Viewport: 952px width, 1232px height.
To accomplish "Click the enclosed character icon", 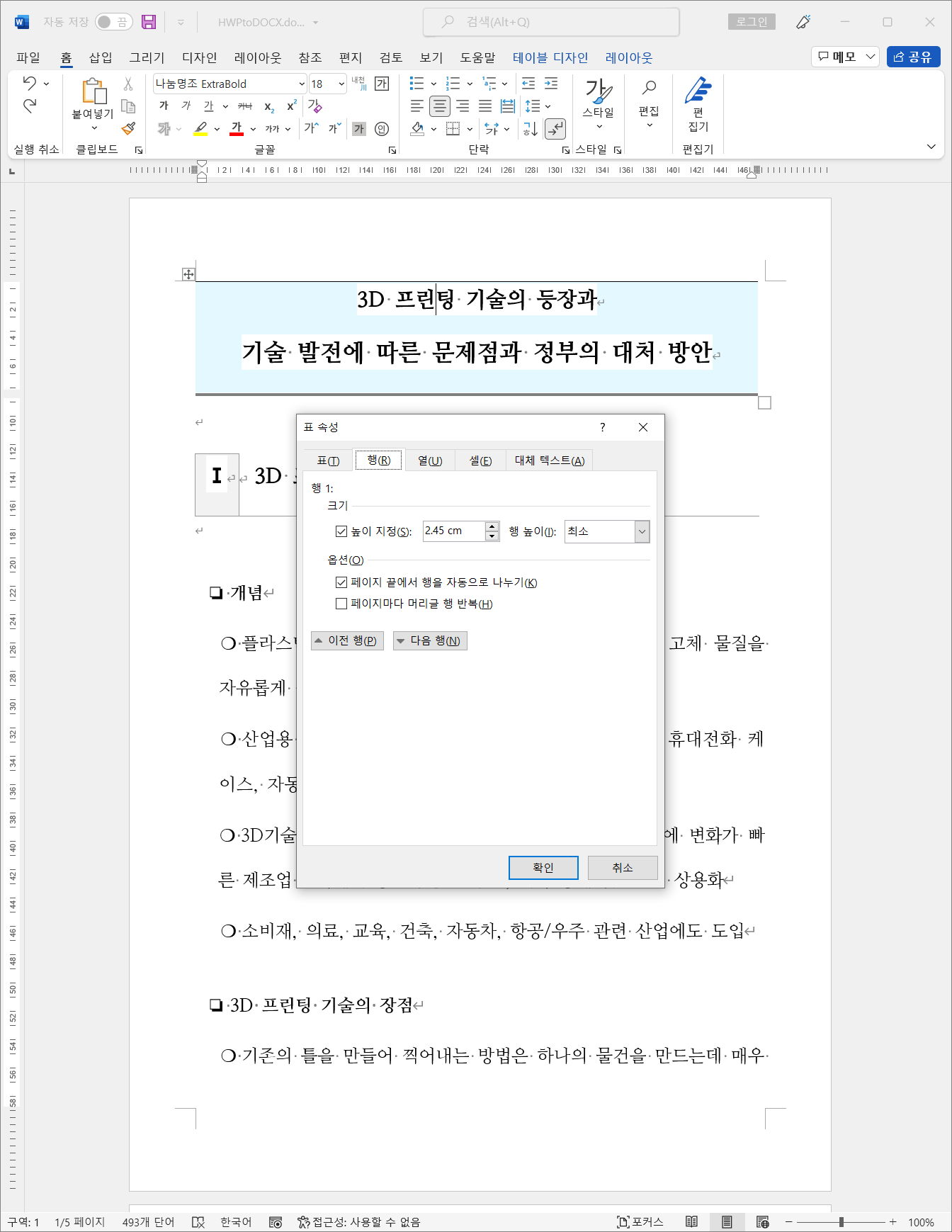I will click(382, 128).
